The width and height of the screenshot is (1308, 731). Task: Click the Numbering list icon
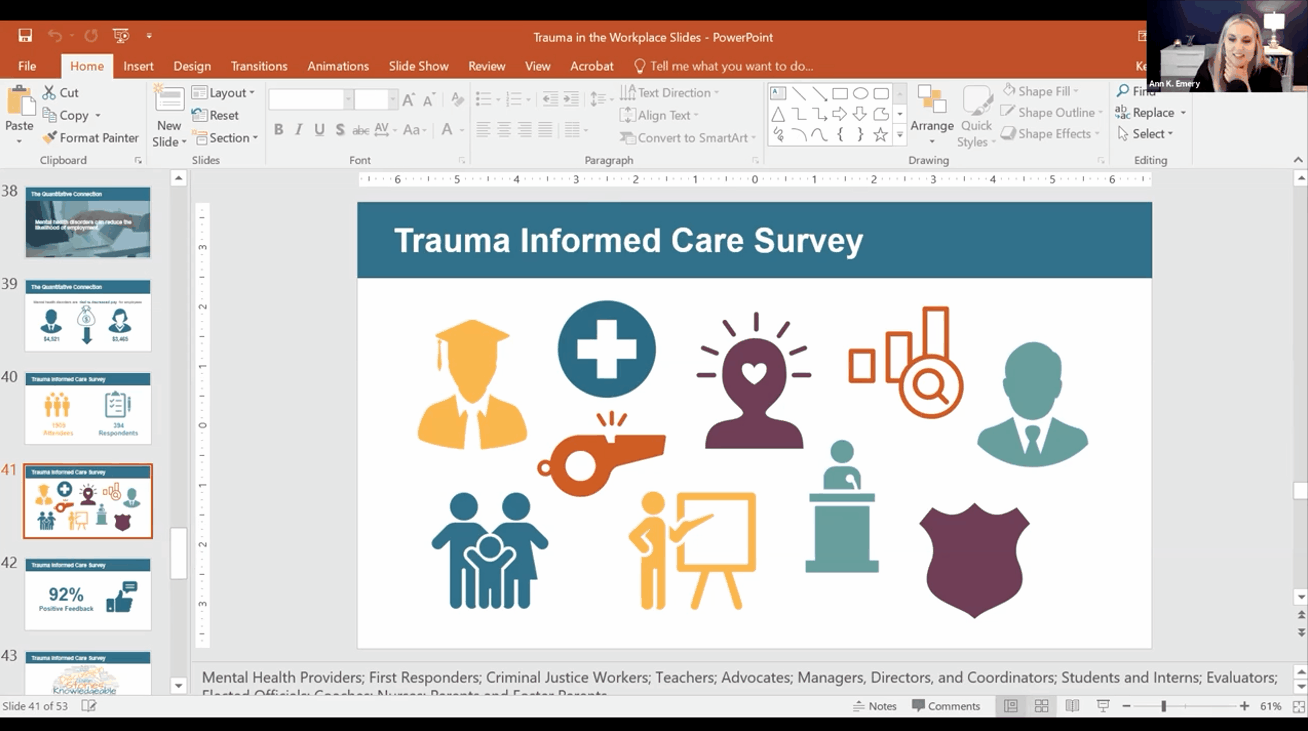(x=514, y=99)
